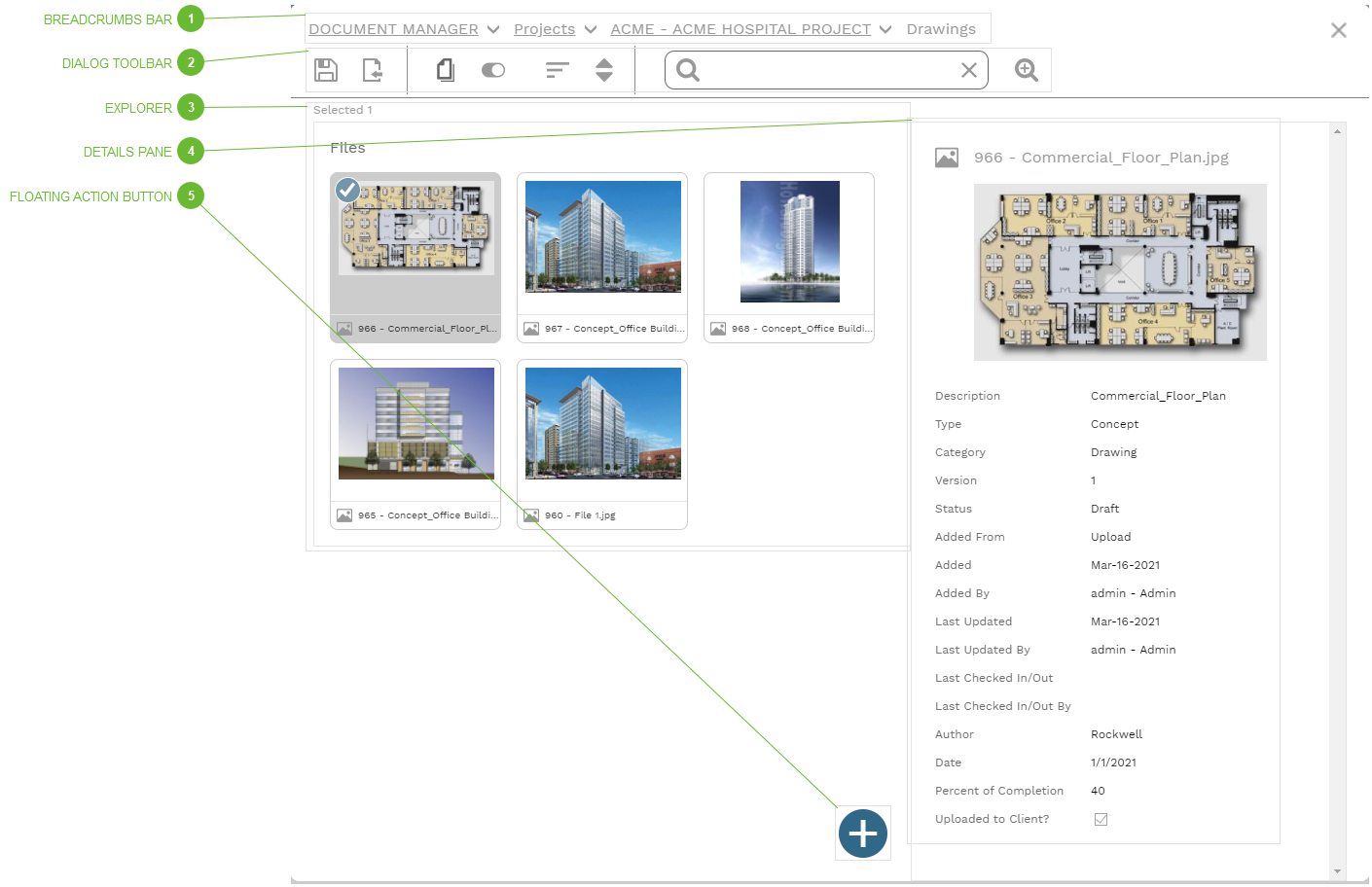
Task: Clear the search field with X
Action: point(969,70)
